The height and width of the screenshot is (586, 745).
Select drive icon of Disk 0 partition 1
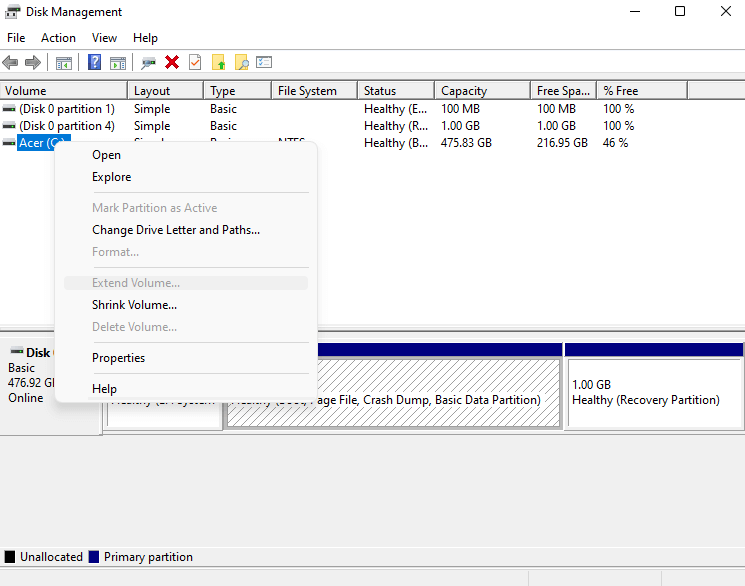coord(9,109)
